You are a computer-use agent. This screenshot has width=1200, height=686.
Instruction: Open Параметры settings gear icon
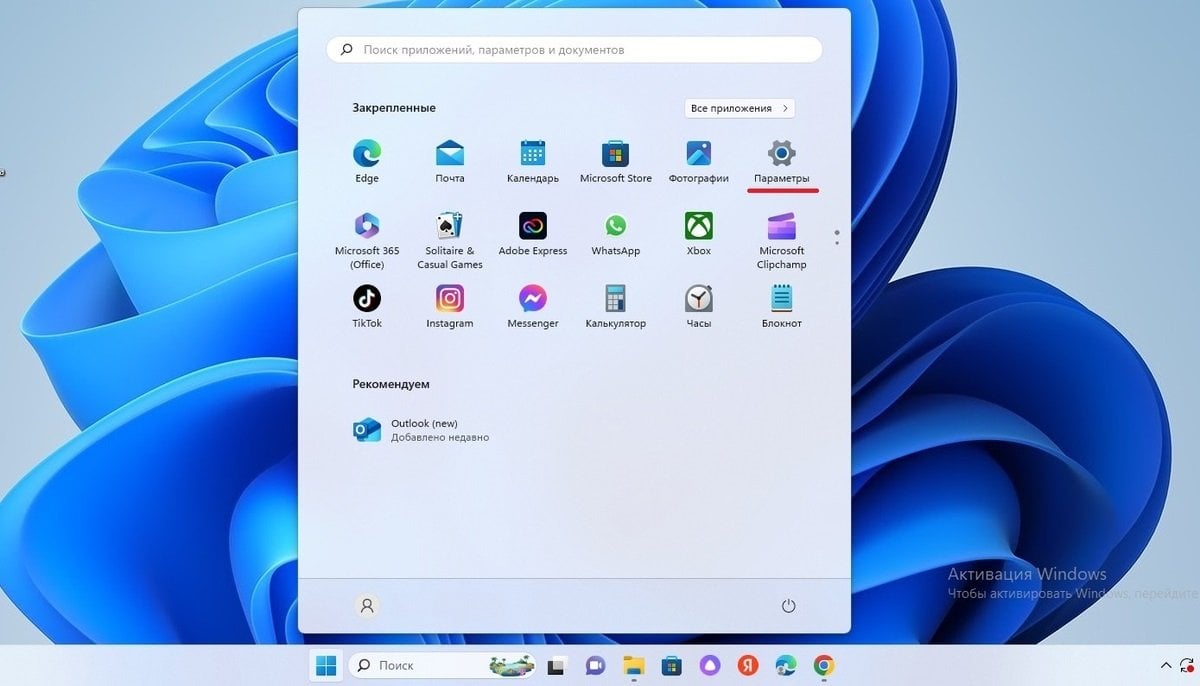[x=781, y=153]
